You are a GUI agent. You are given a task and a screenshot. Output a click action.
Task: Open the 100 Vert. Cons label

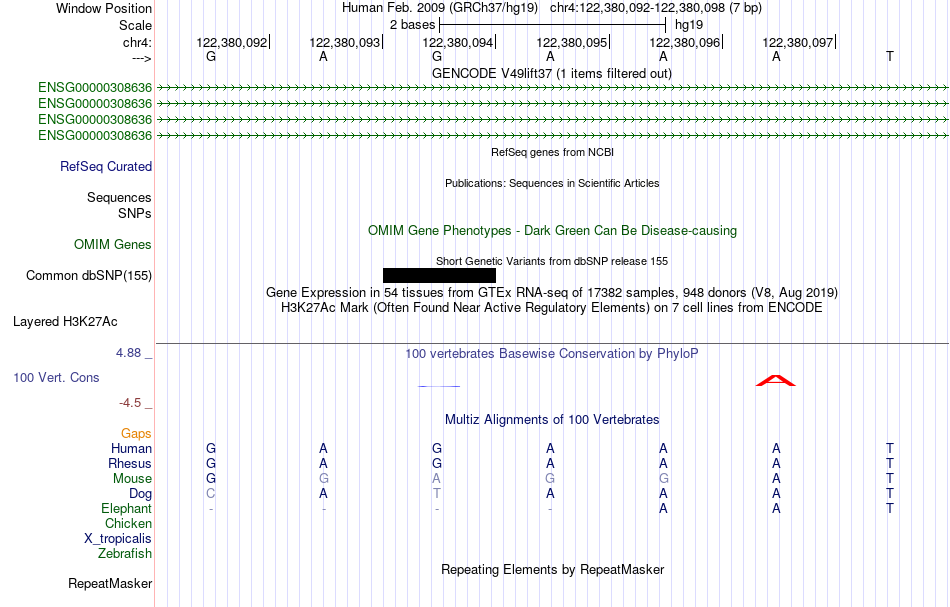pyautogui.click(x=56, y=377)
